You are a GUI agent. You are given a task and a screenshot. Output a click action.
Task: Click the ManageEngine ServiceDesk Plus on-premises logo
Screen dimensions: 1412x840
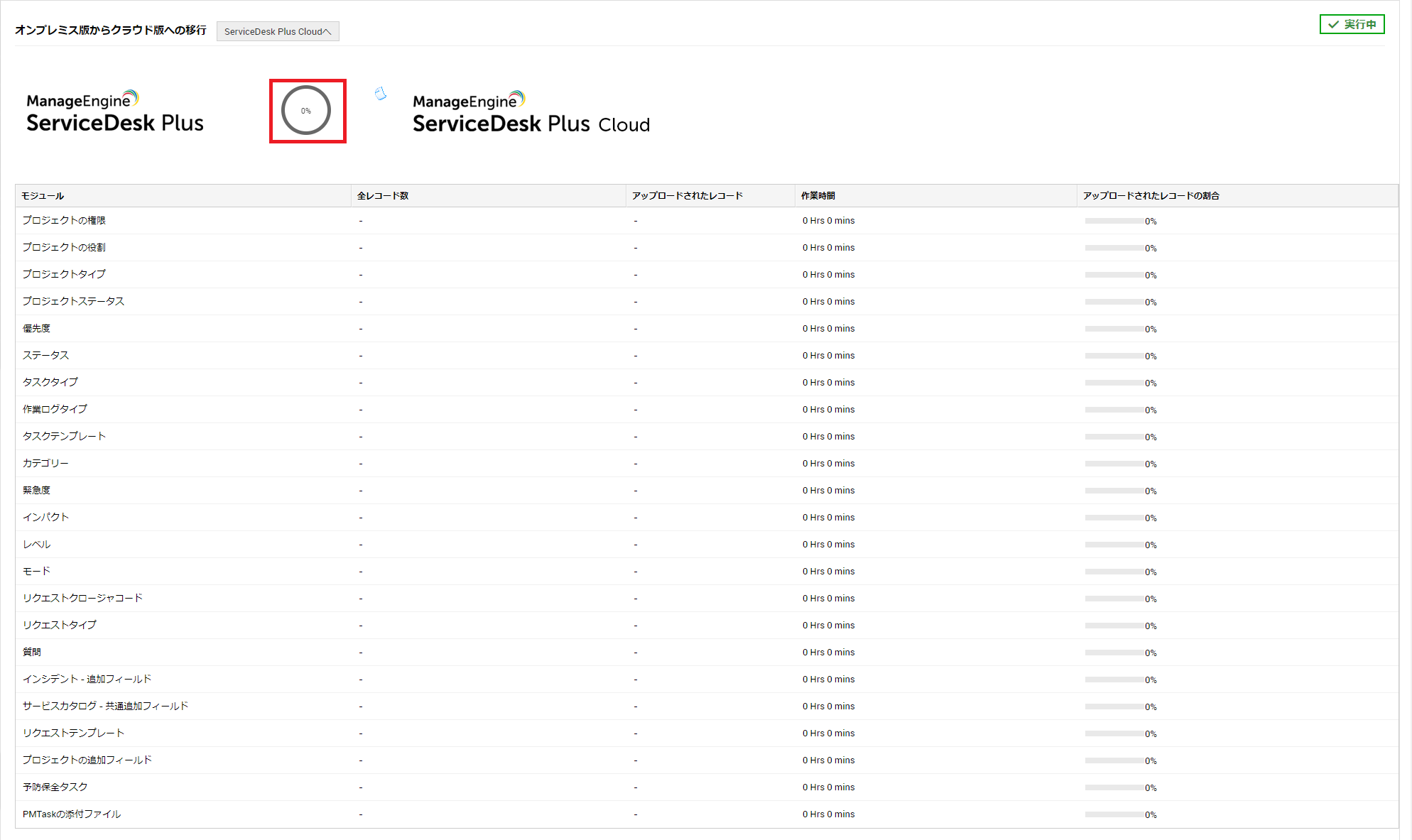115,112
